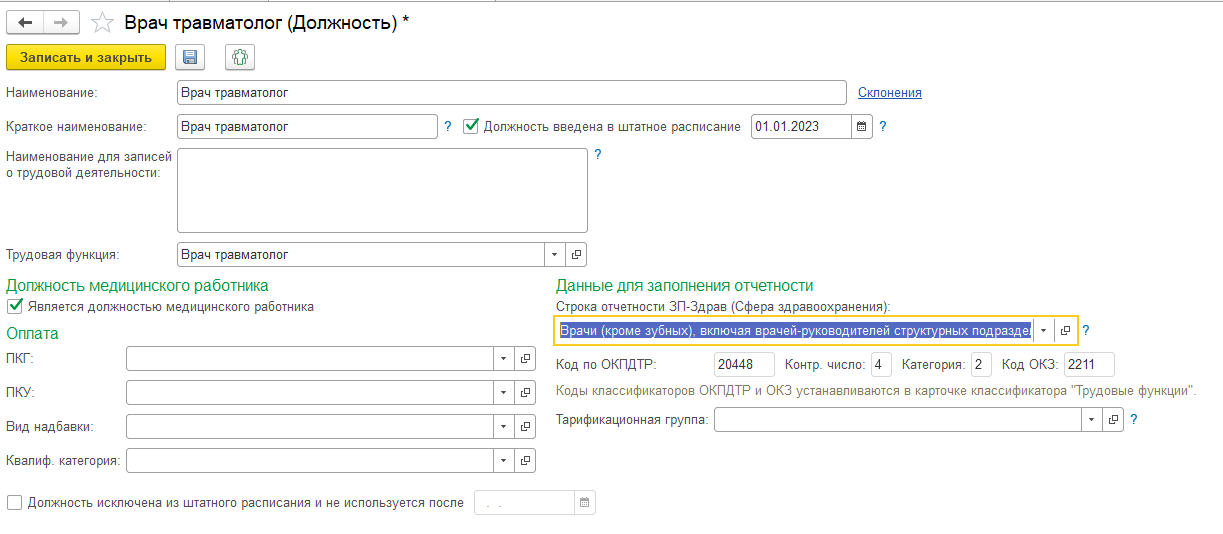This screenshot has width=1223, height=534.
Task: Click the ПКУ input field
Action: 310,392
